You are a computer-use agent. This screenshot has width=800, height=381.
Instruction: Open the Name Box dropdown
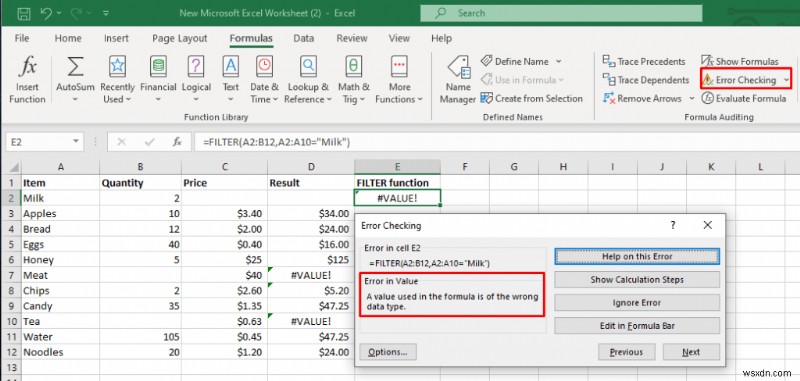[x=76, y=142]
